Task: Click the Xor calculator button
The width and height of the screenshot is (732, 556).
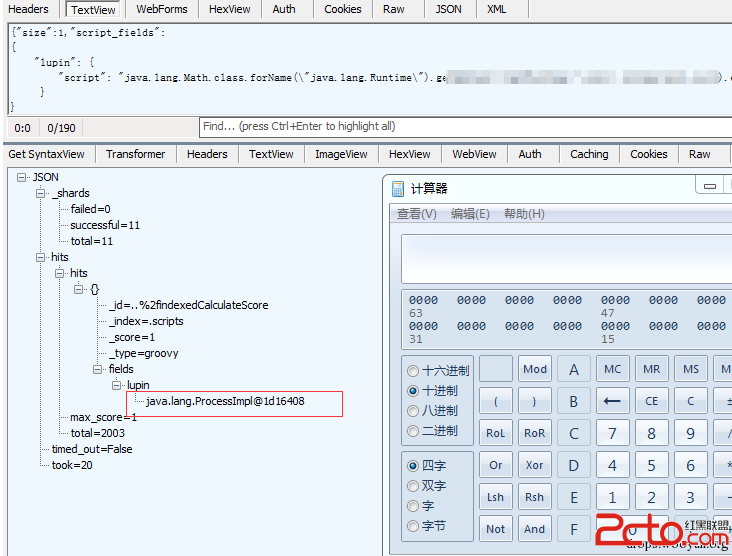Action: (x=535, y=465)
